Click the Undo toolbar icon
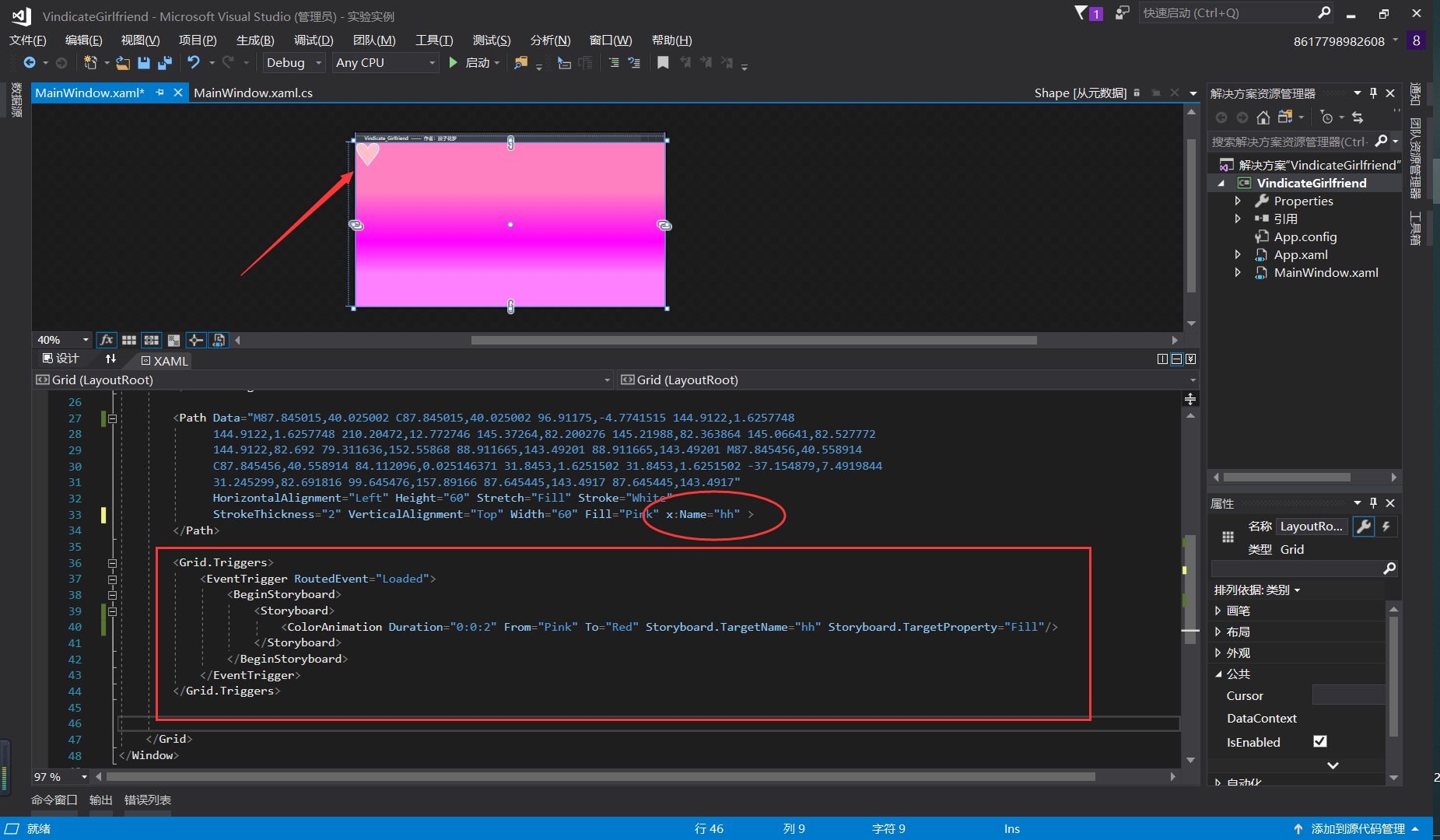 point(194,62)
